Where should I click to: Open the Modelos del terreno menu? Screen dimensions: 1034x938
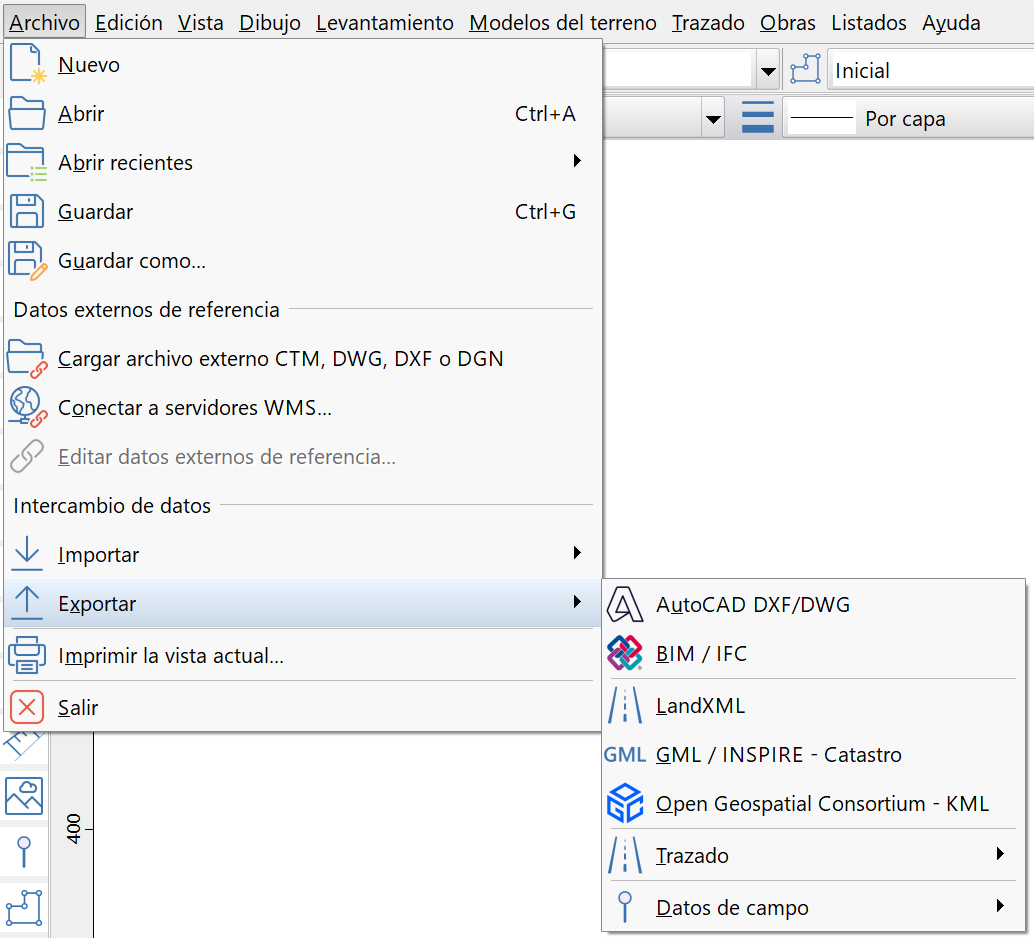tap(562, 22)
